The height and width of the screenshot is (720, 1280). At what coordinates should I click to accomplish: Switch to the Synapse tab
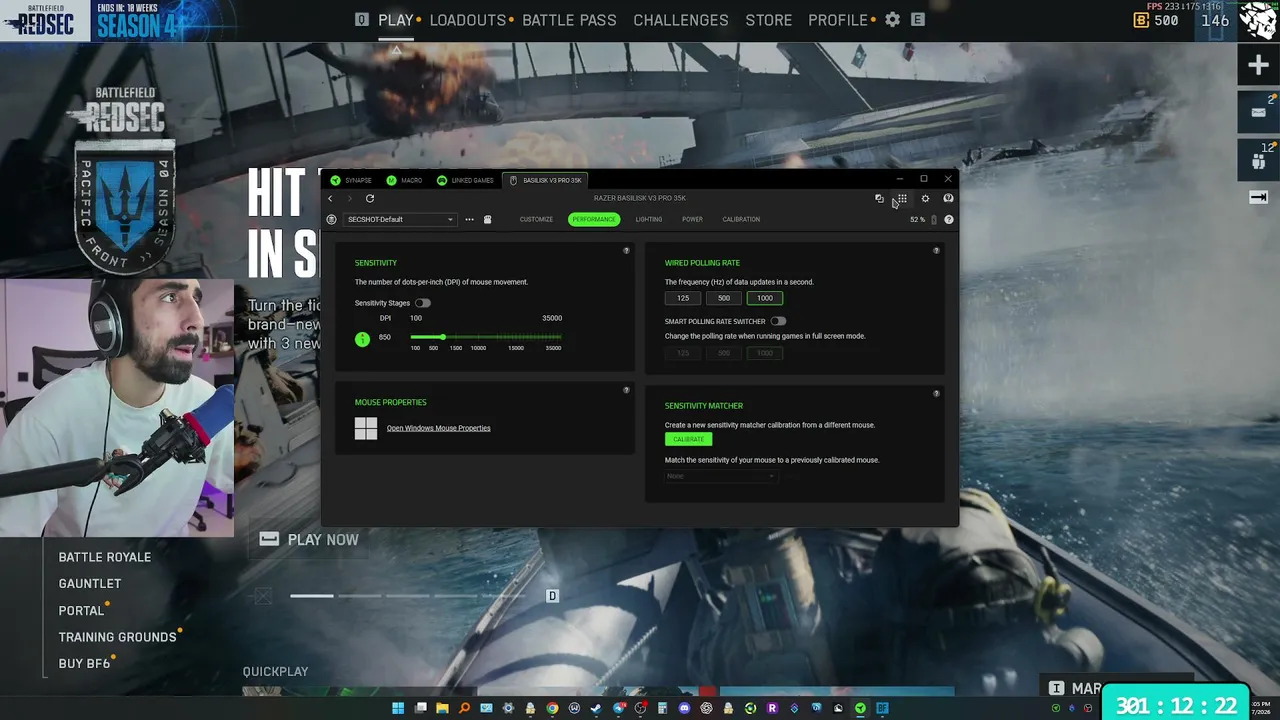(x=351, y=180)
